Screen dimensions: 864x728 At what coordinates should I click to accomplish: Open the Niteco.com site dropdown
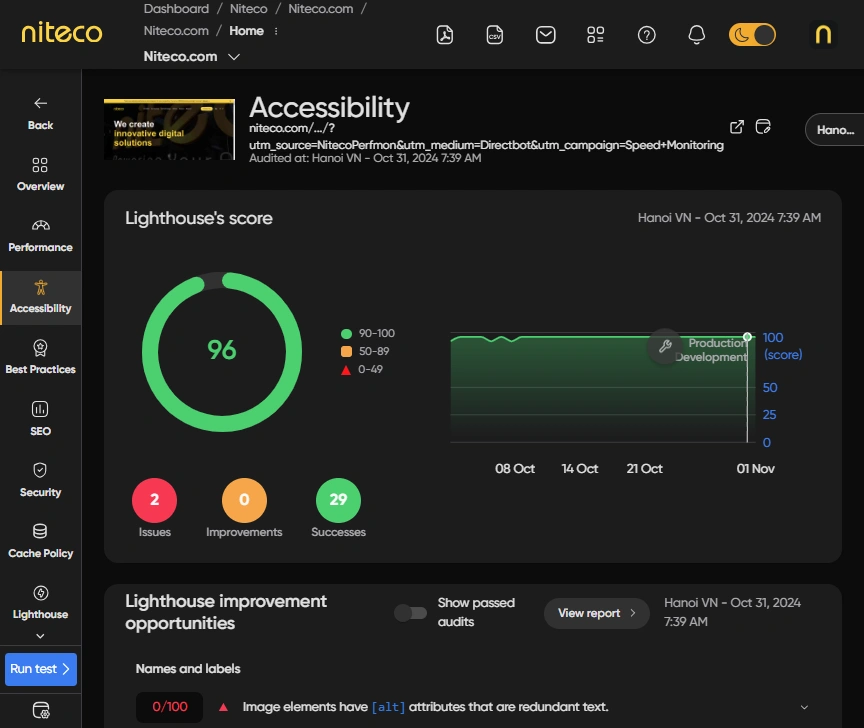[x=191, y=57]
